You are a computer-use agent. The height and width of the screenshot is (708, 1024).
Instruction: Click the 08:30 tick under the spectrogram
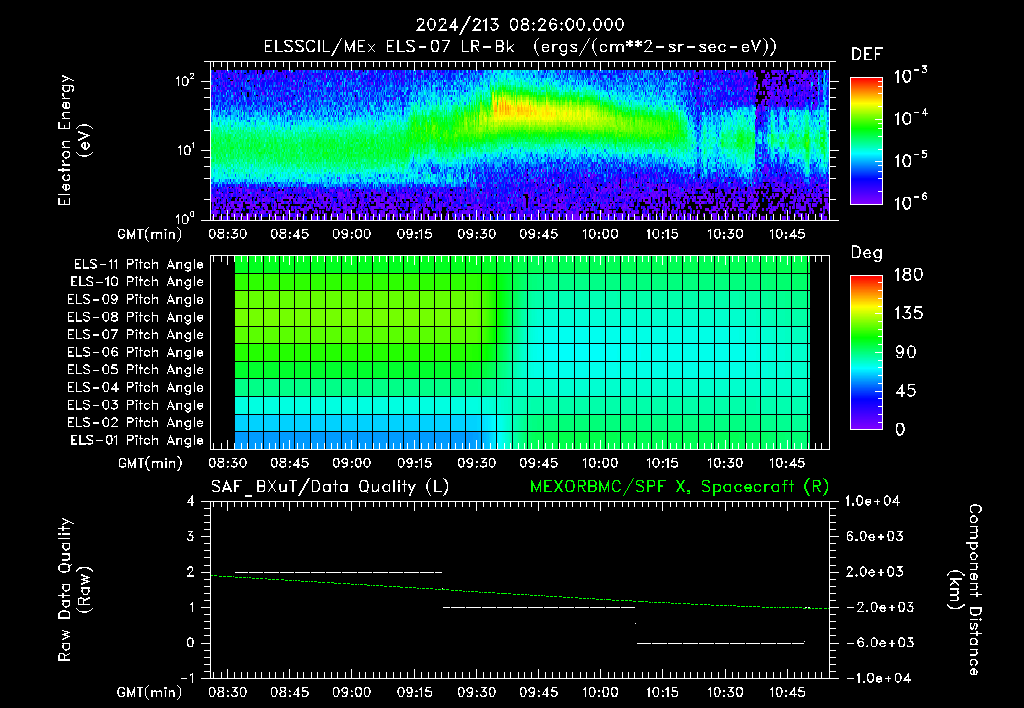pyautogui.click(x=227, y=234)
